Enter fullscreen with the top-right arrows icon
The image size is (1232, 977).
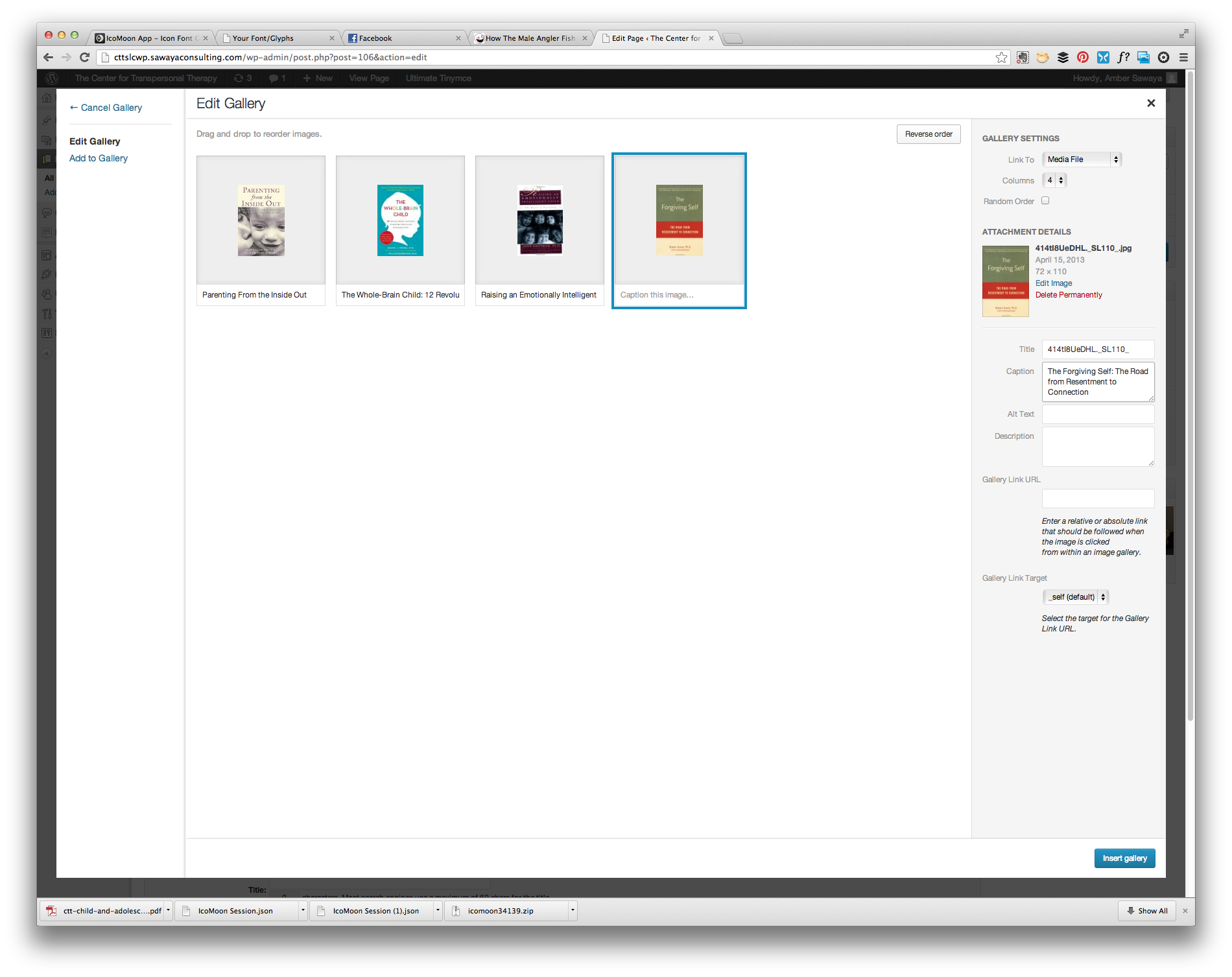[1183, 34]
